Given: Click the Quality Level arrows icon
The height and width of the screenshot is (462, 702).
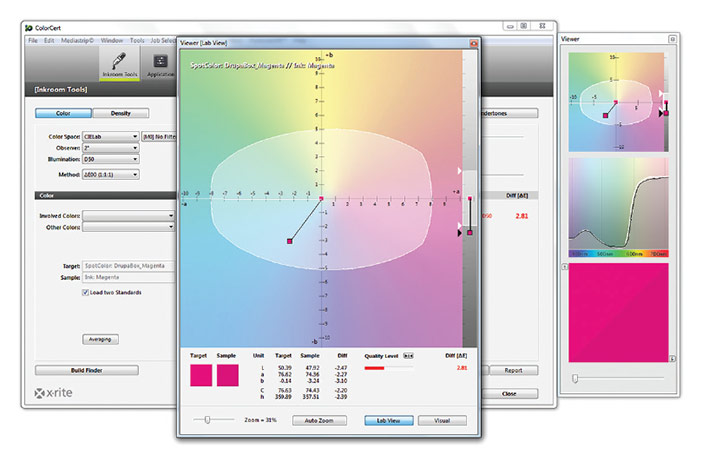Looking at the screenshot, I should tap(408, 356).
